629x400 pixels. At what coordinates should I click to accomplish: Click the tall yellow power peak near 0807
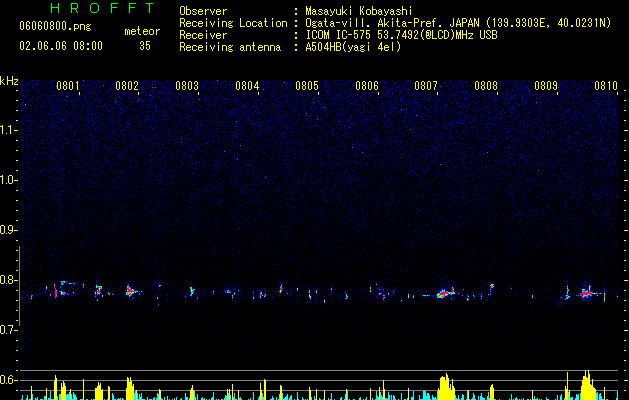(445, 387)
